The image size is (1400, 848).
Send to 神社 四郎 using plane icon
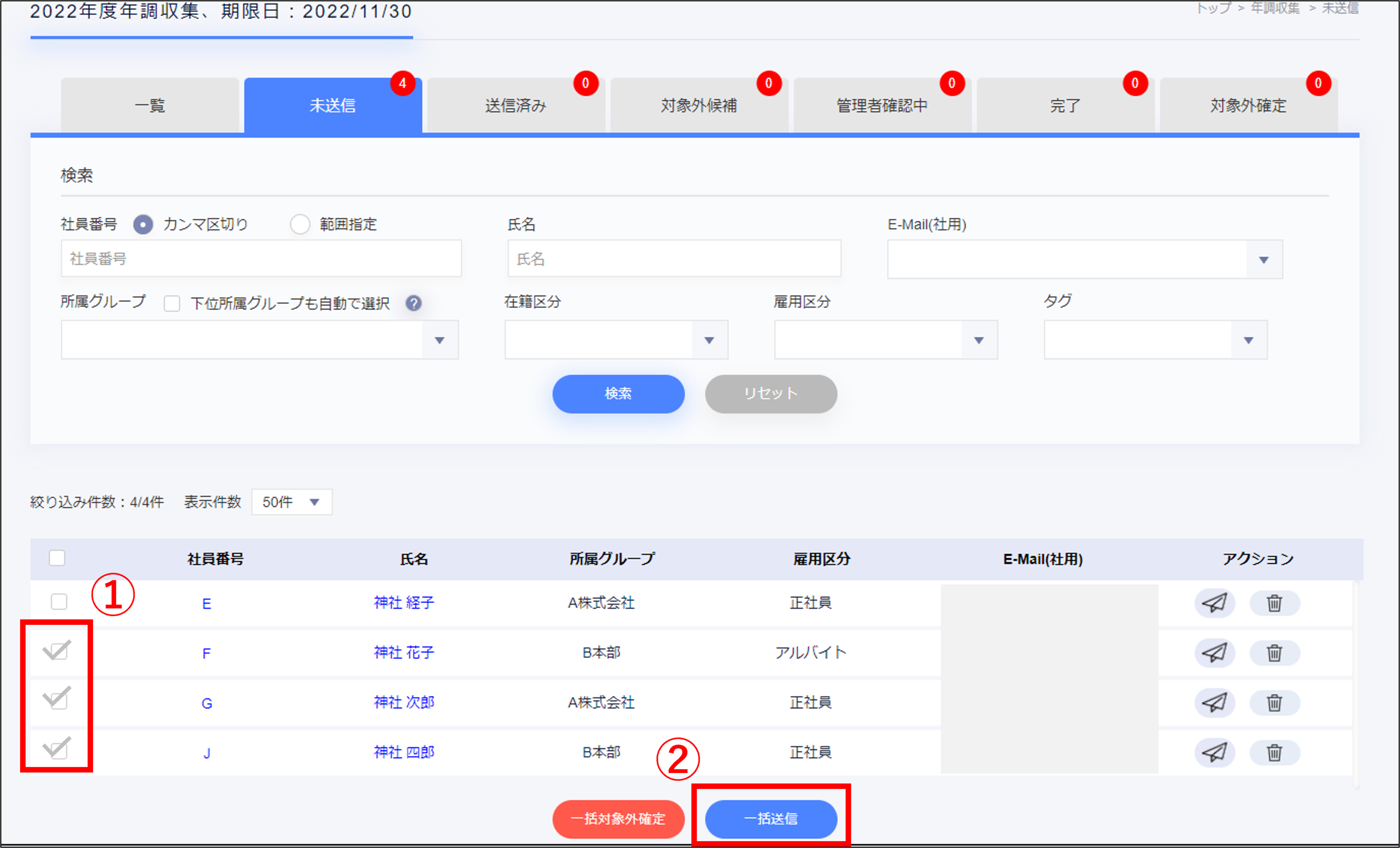pyautogui.click(x=1214, y=752)
